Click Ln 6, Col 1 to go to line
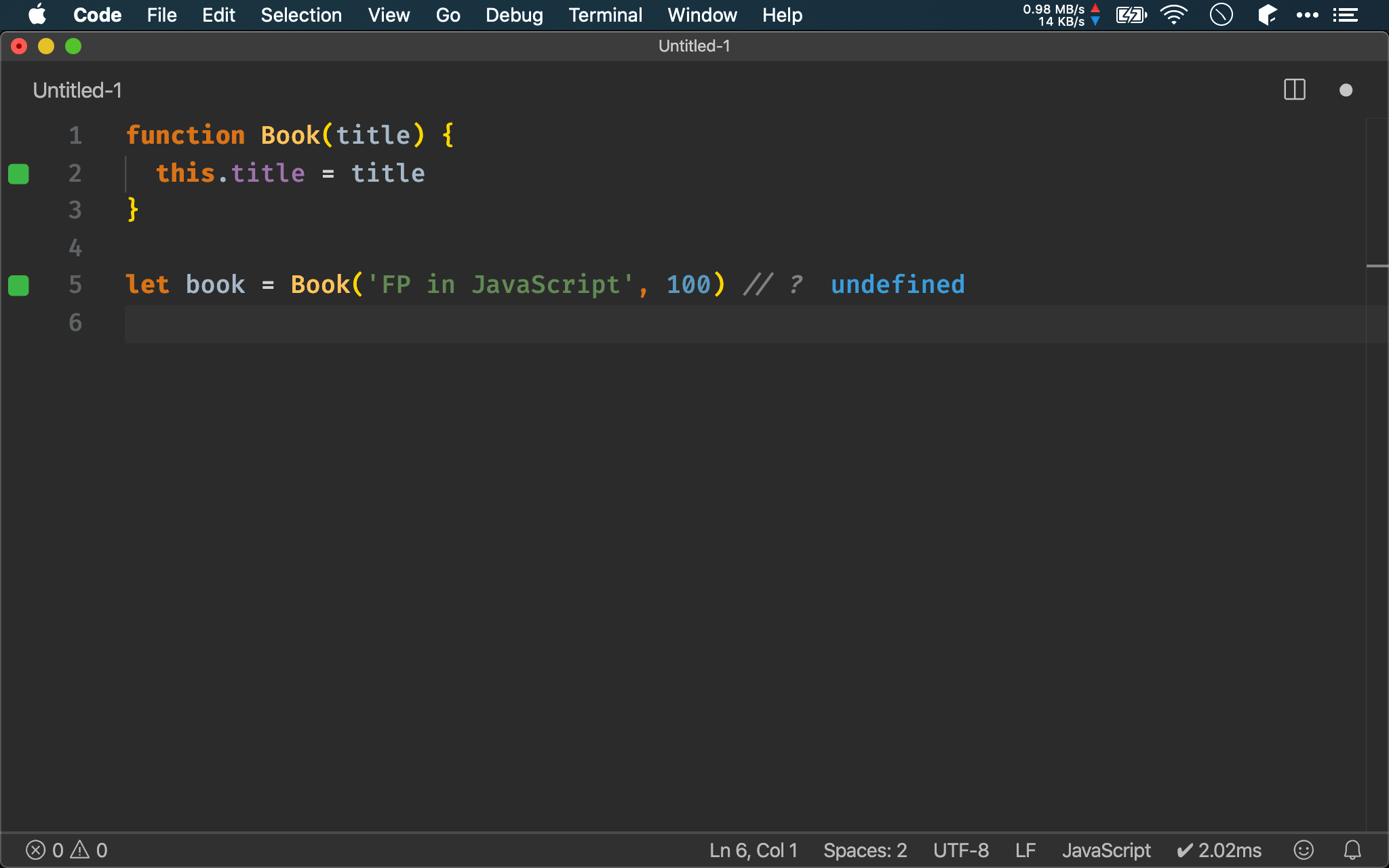The height and width of the screenshot is (868, 1389). pyautogui.click(x=752, y=850)
